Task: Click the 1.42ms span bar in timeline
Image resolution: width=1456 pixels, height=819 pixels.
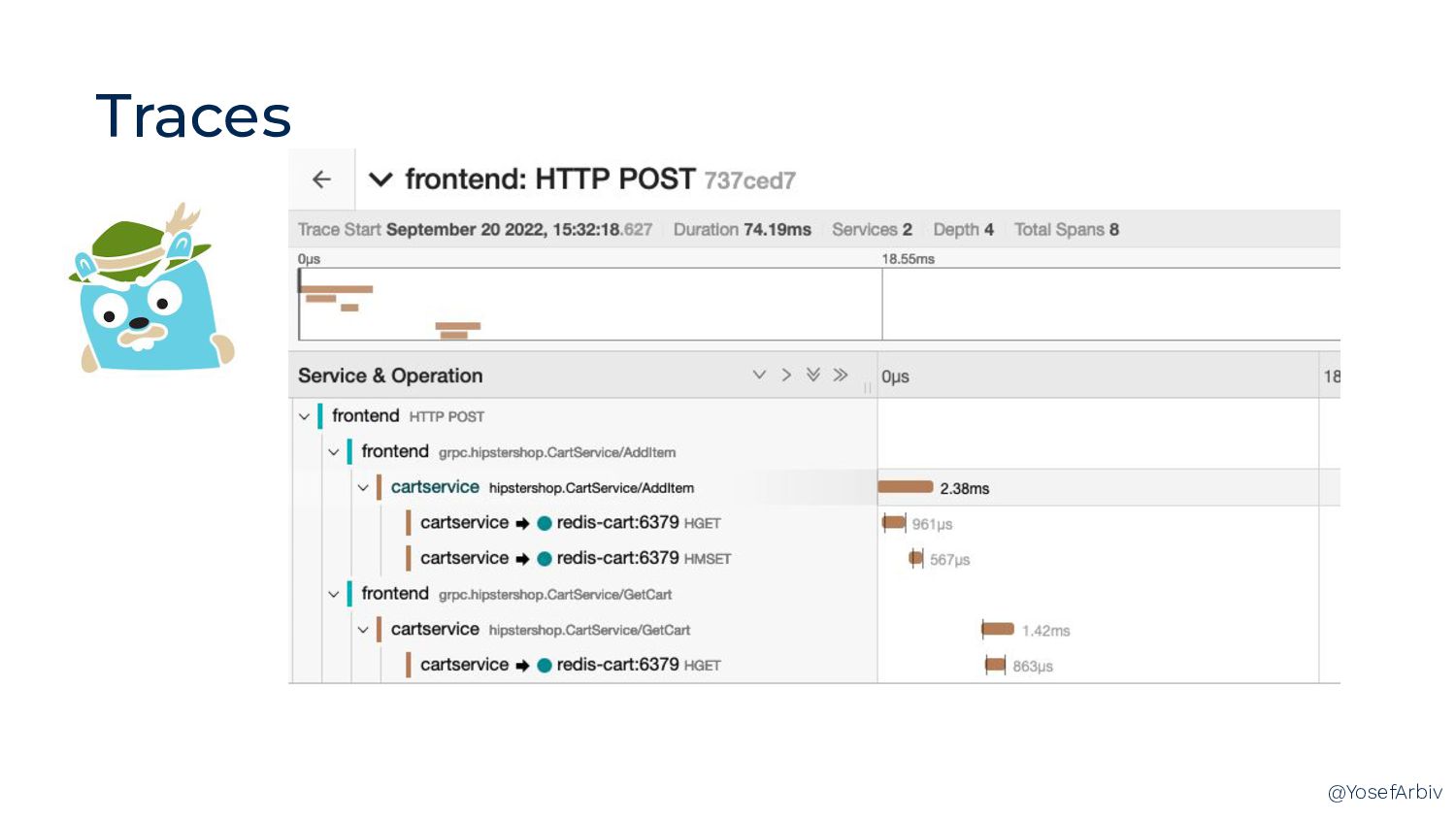Action: 998,629
